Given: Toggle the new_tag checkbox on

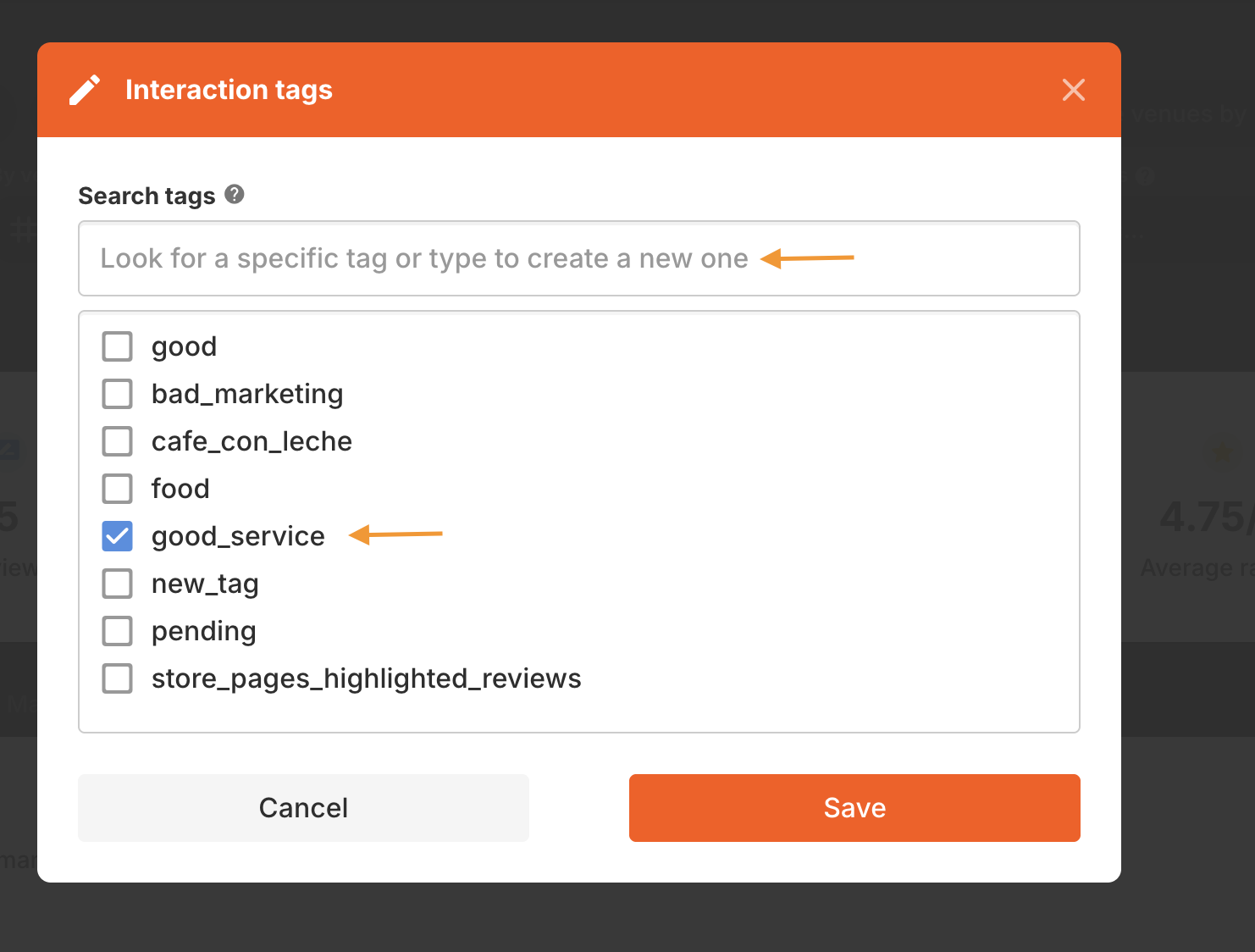Looking at the screenshot, I should tap(118, 584).
